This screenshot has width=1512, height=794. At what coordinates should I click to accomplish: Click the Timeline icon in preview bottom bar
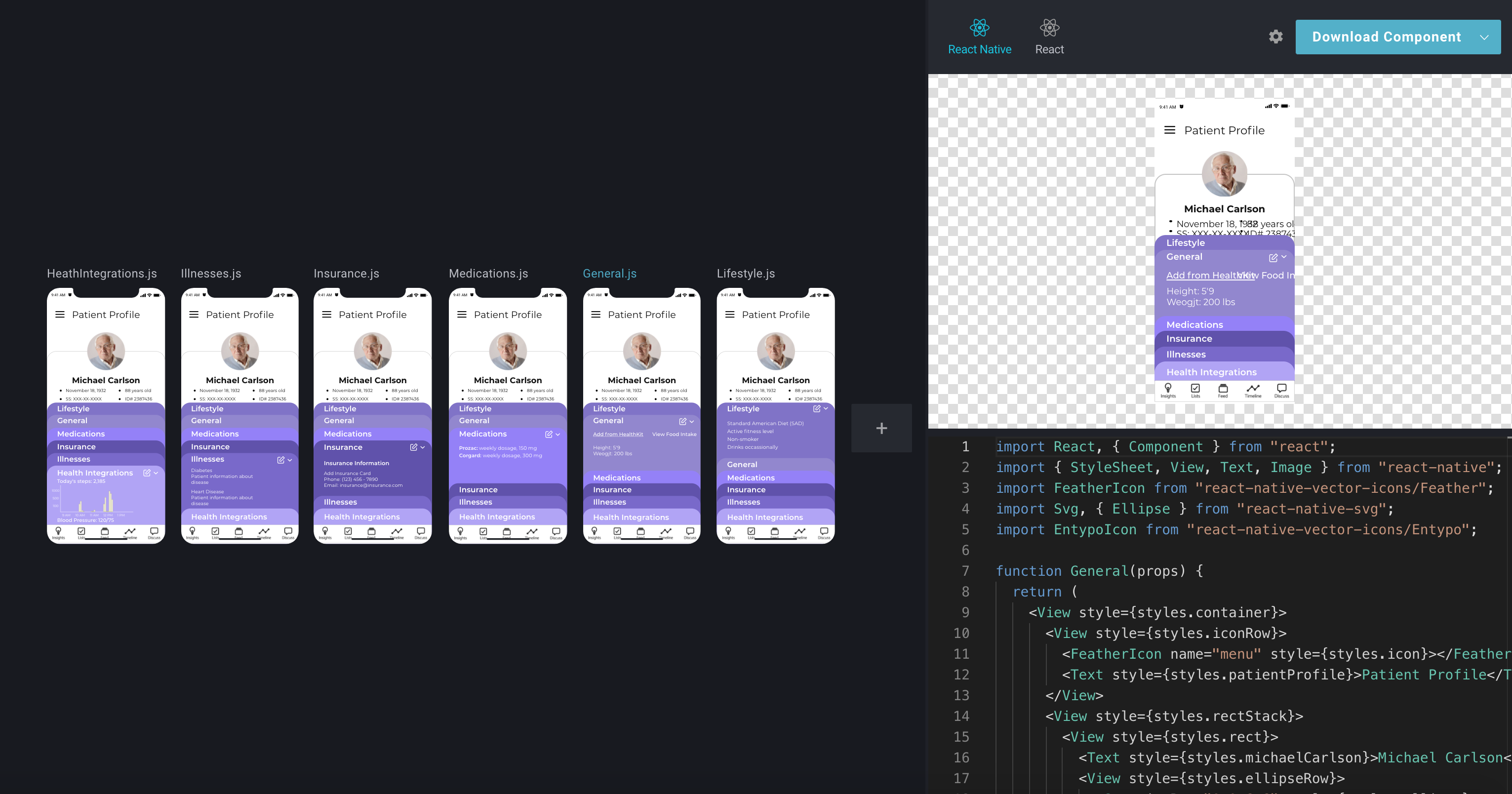click(x=1253, y=389)
